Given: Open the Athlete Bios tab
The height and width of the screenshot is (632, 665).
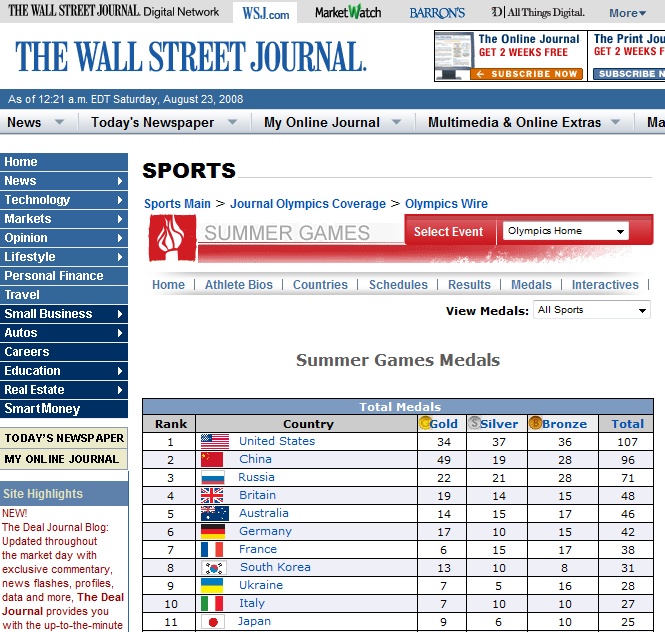Looking at the screenshot, I should [239, 285].
